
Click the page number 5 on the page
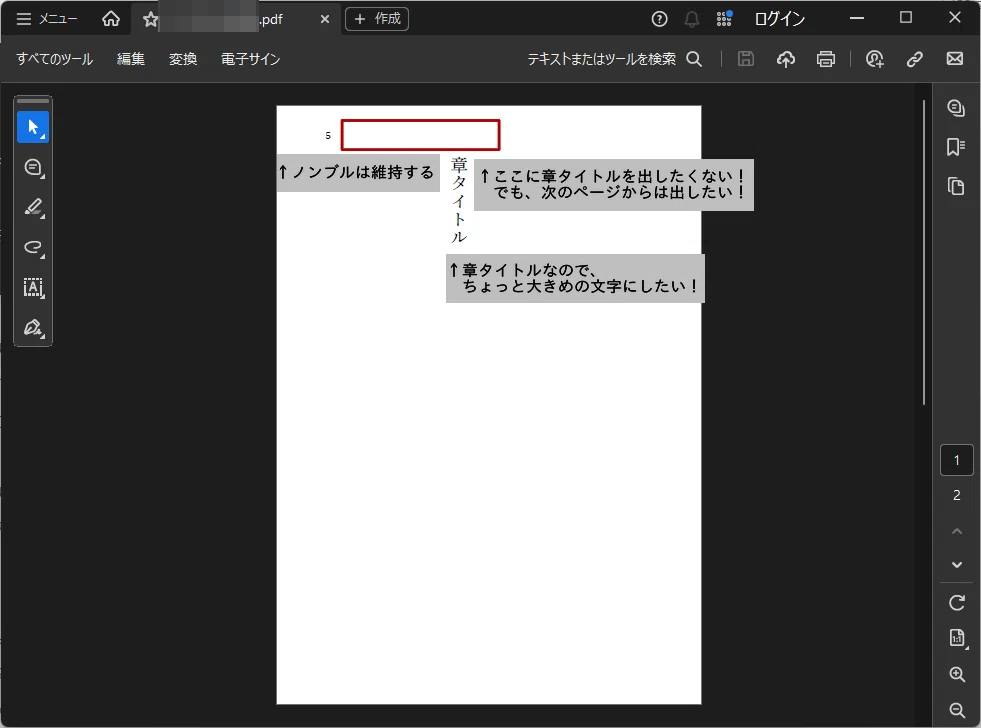point(328,135)
